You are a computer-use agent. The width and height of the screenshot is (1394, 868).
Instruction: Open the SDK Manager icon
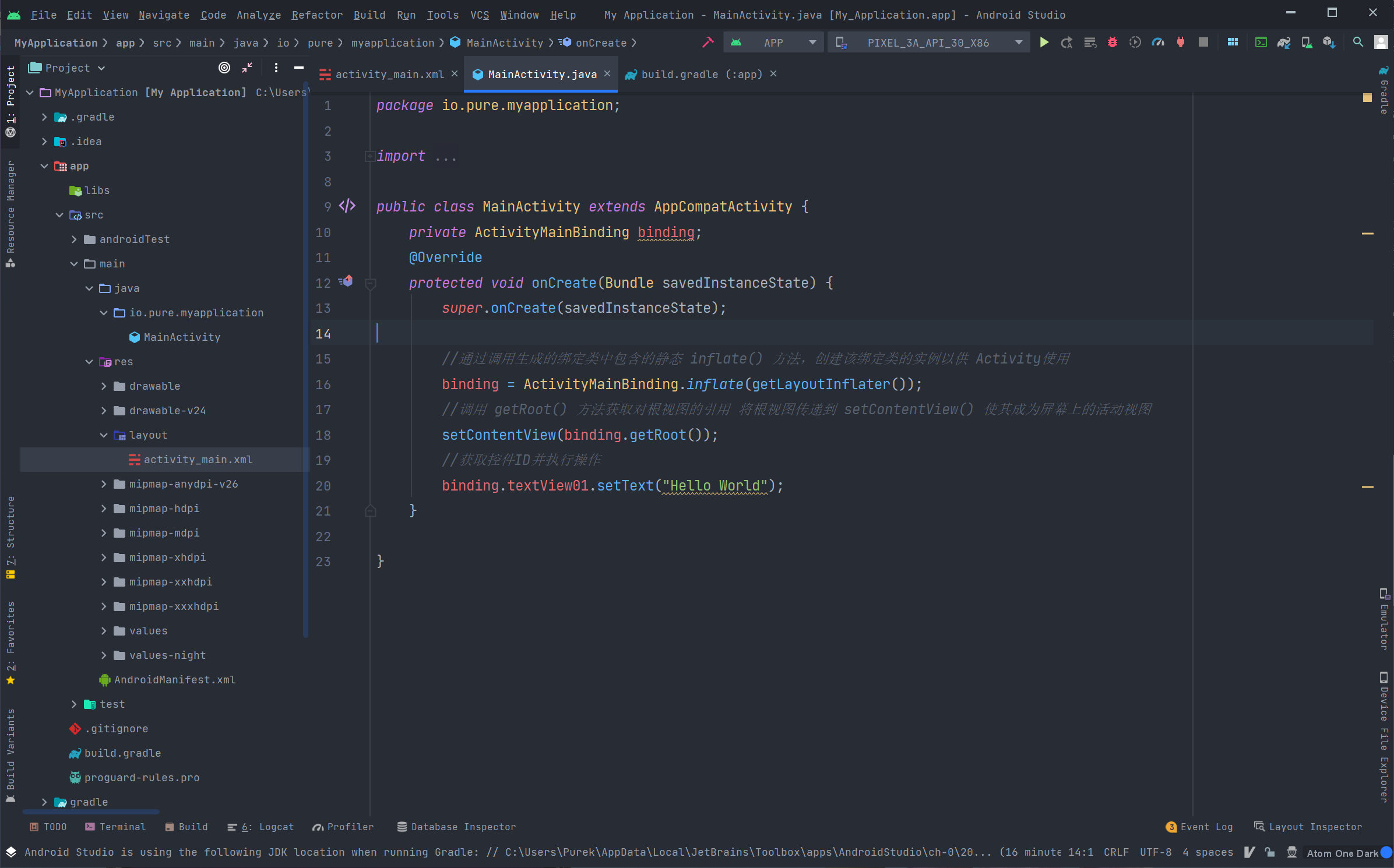click(x=1329, y=43)
